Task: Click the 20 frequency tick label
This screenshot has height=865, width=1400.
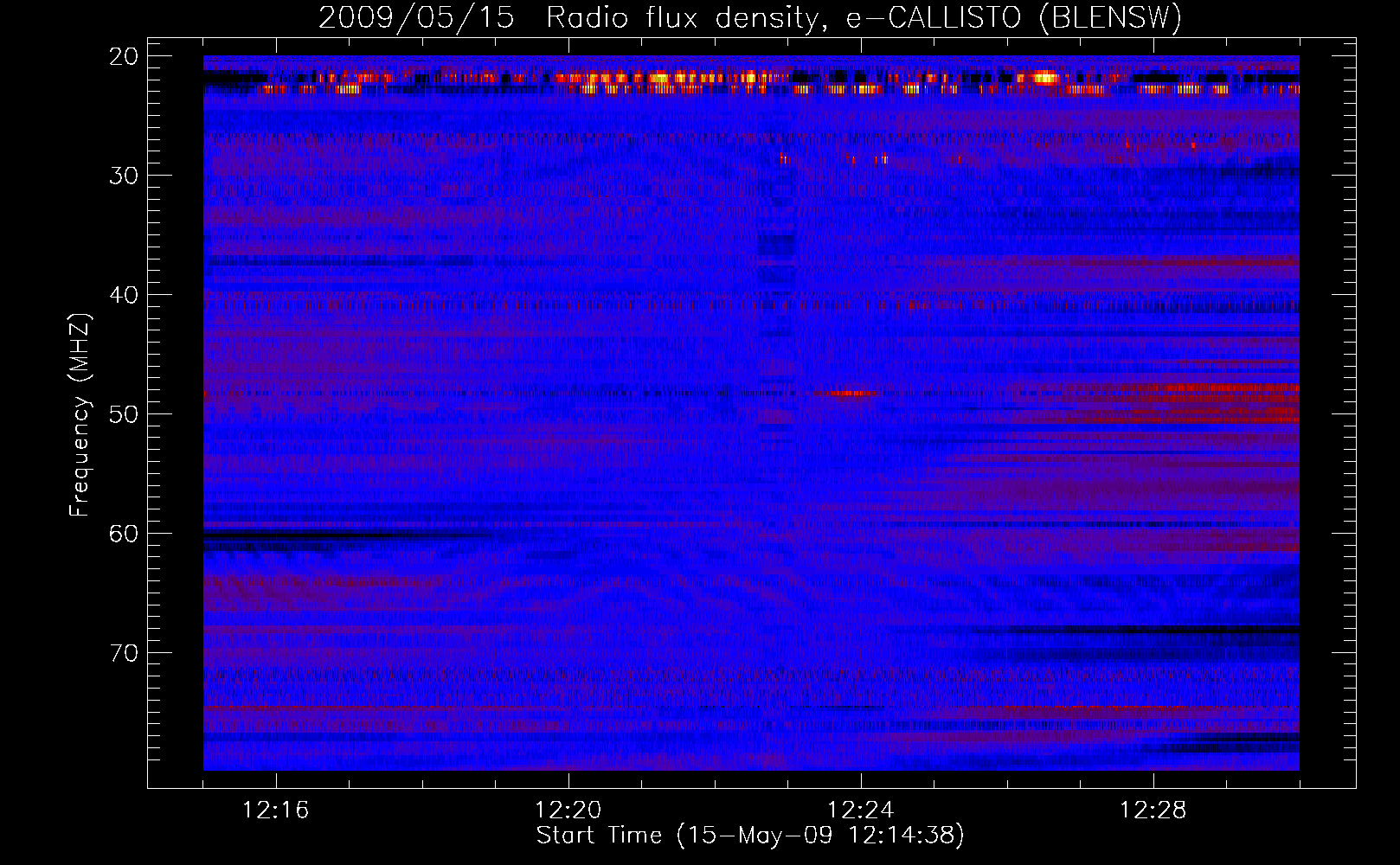Action: [x=125, y=57]
